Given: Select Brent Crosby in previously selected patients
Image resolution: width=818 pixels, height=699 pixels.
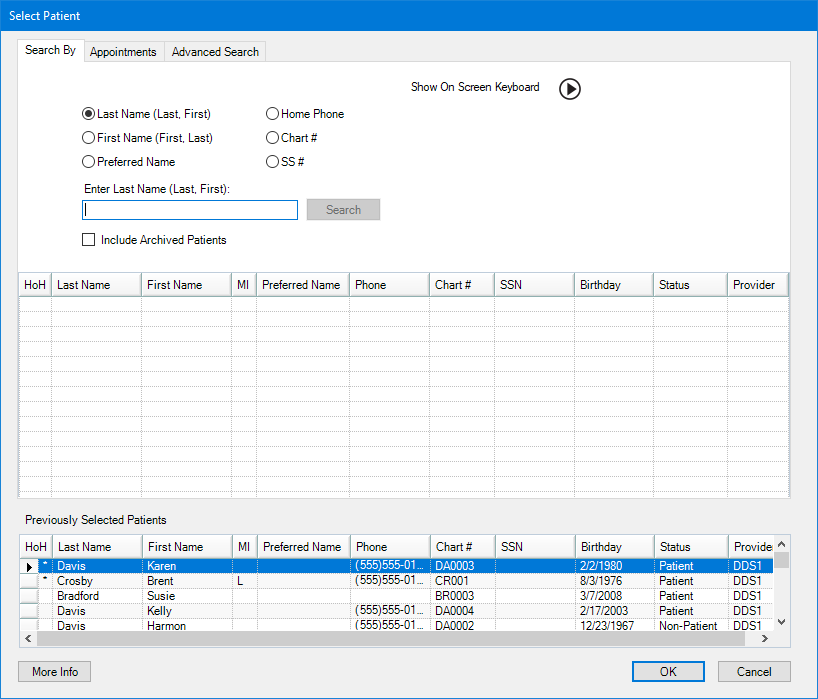Looking at the screenshot, I should 100,581.
